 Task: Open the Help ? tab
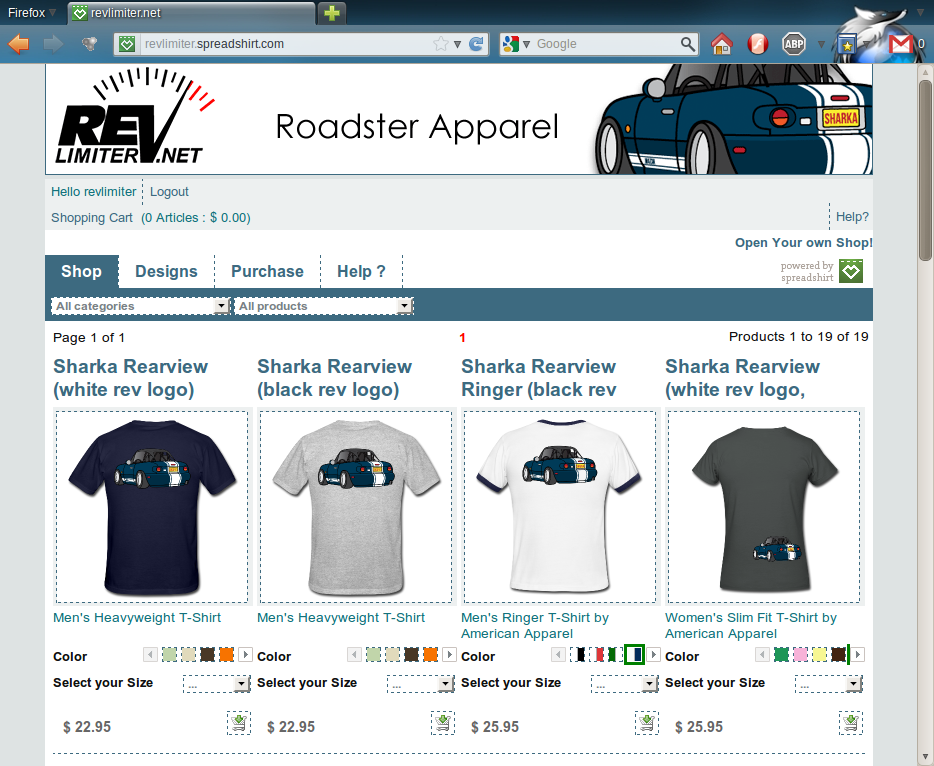pos(361,272)
